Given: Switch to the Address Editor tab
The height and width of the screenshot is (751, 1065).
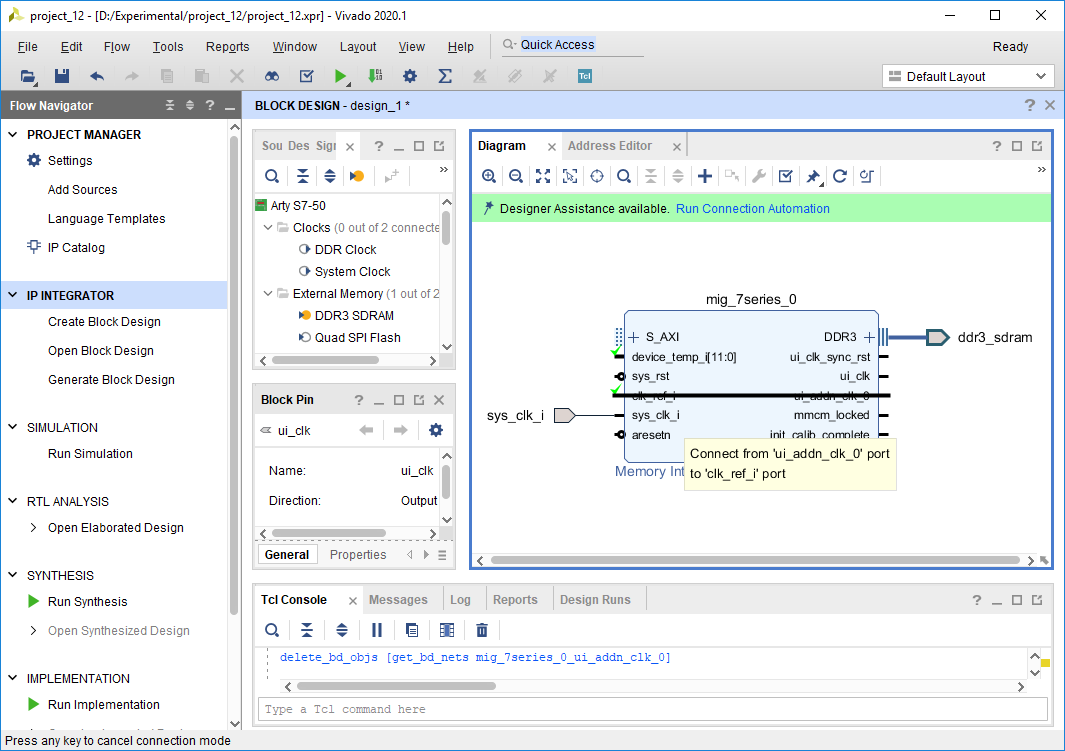Looking at the screenshot, I should [610, 146].
